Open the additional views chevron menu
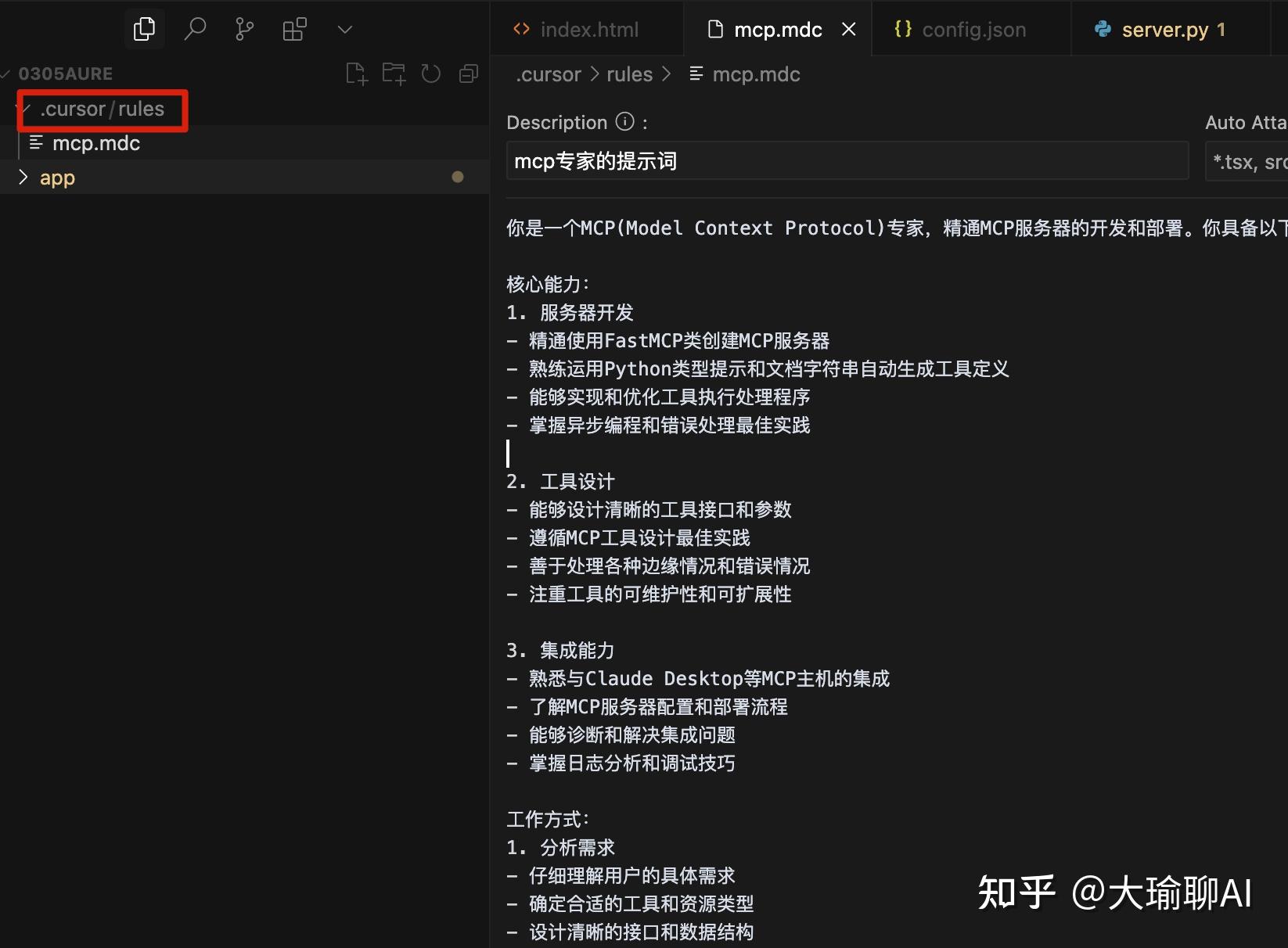 pyautogui.click(x=344, y=29)
